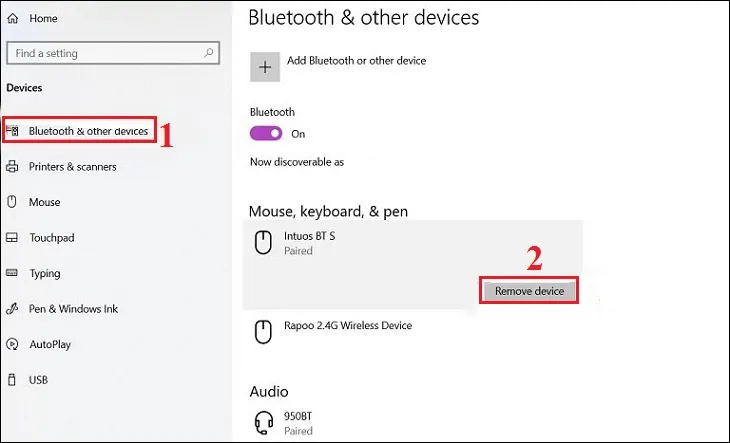This screenshot has height=443, width=730.
Task: Click the Pen & Windows Ink icon
Action: 12,309
